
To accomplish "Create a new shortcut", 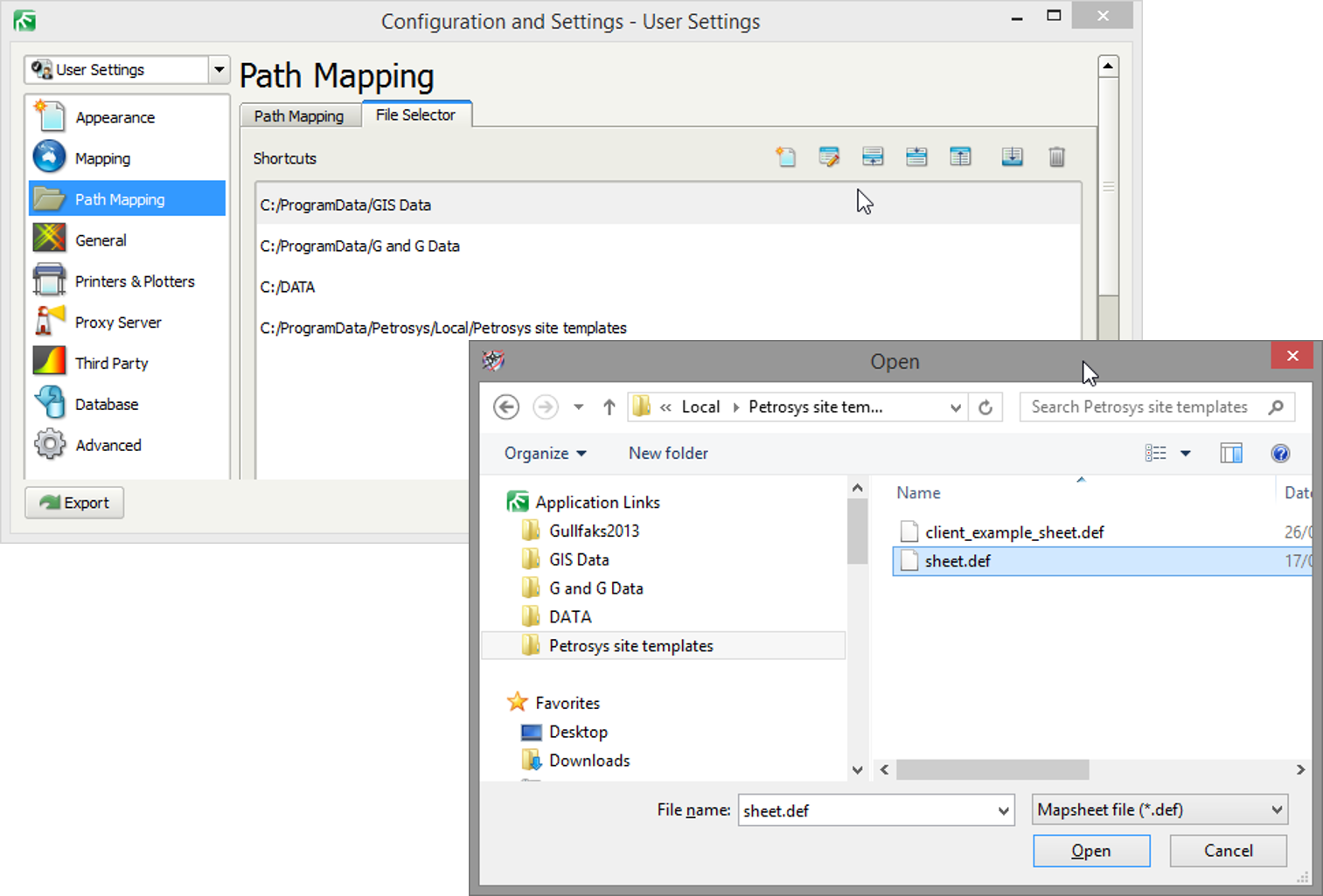I will (785, 156).
